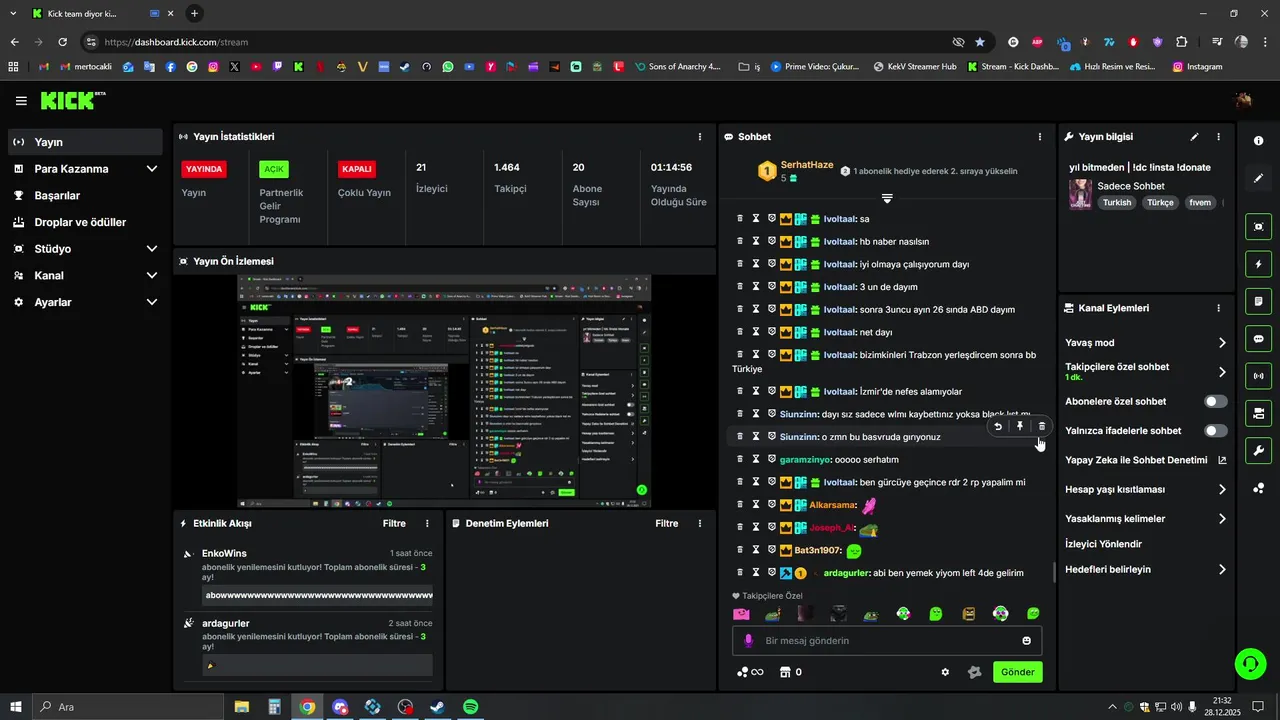This screenshot has width=1280, height=720.
Task: Edit stream info with the Yayın bilgisi pencil icon
Action: tap(1194, 137)
